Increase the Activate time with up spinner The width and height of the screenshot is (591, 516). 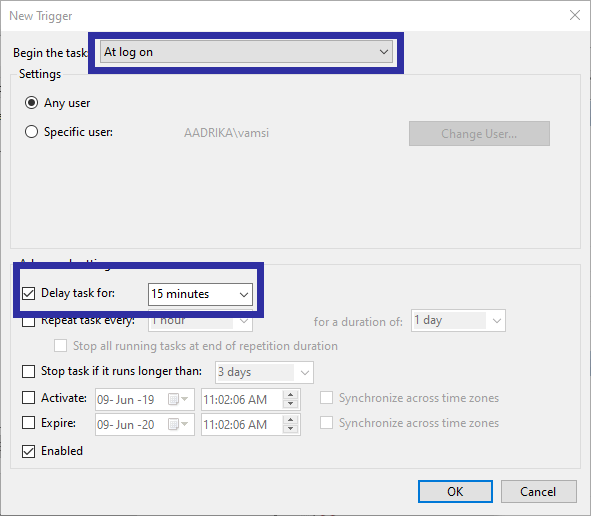pyautogui.click(x=290, y=395)
